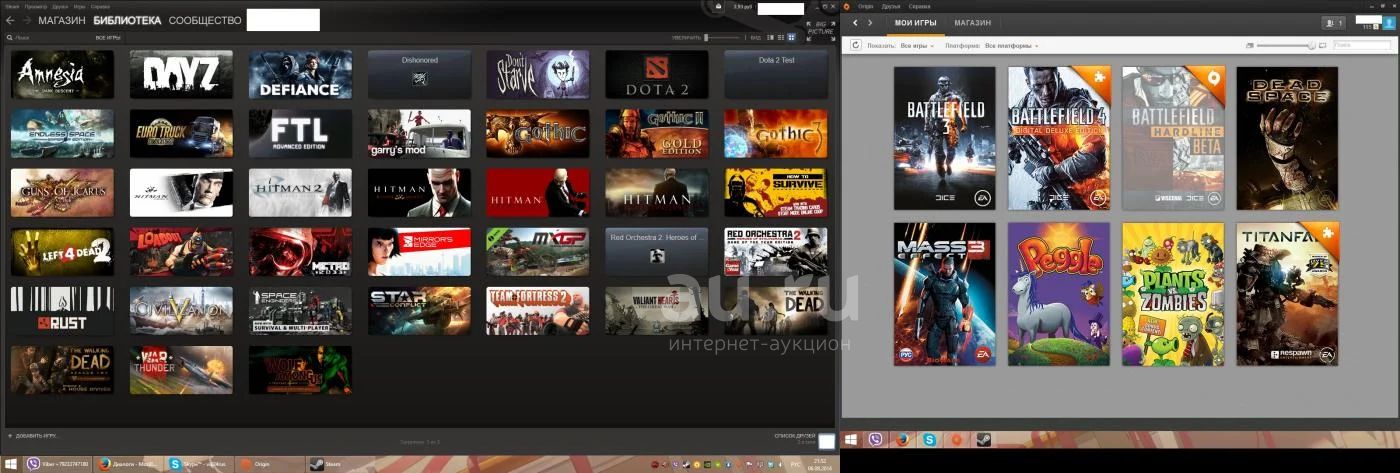Image resolution: width=1400 pixels, height=473 pixels.
Task: Adjust the Origin cover size slider
Action: [x=1285, y=46]
